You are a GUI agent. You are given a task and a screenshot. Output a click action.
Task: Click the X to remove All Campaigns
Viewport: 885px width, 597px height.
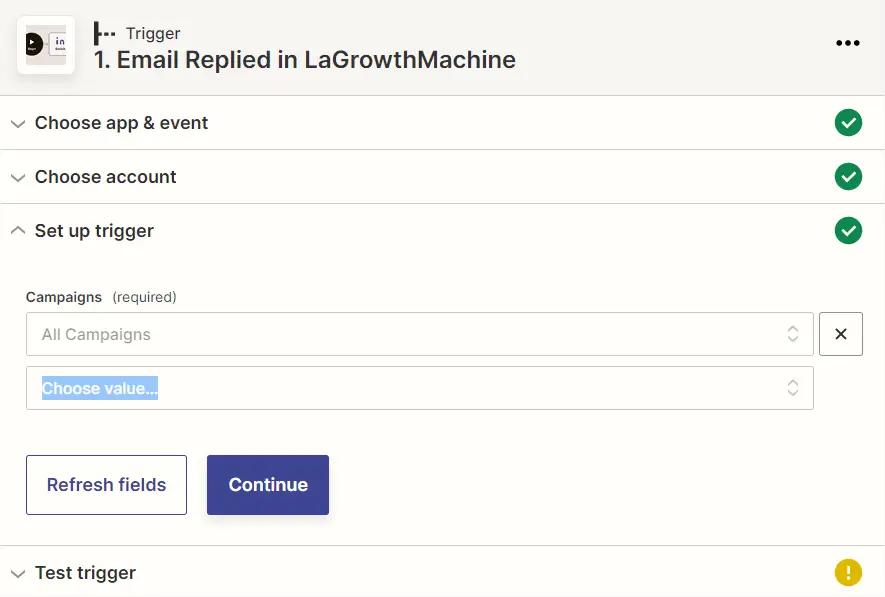coord(840,333)
